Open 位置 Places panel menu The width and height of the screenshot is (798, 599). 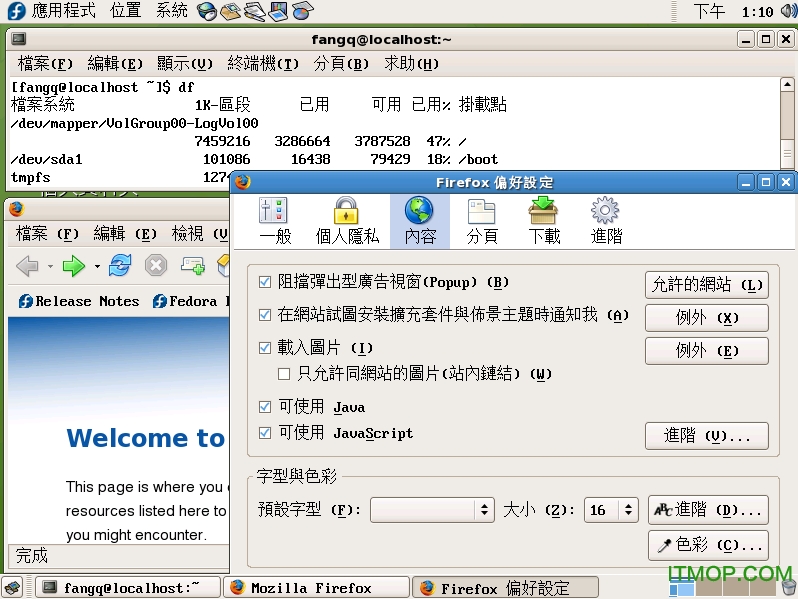point(125,11)
